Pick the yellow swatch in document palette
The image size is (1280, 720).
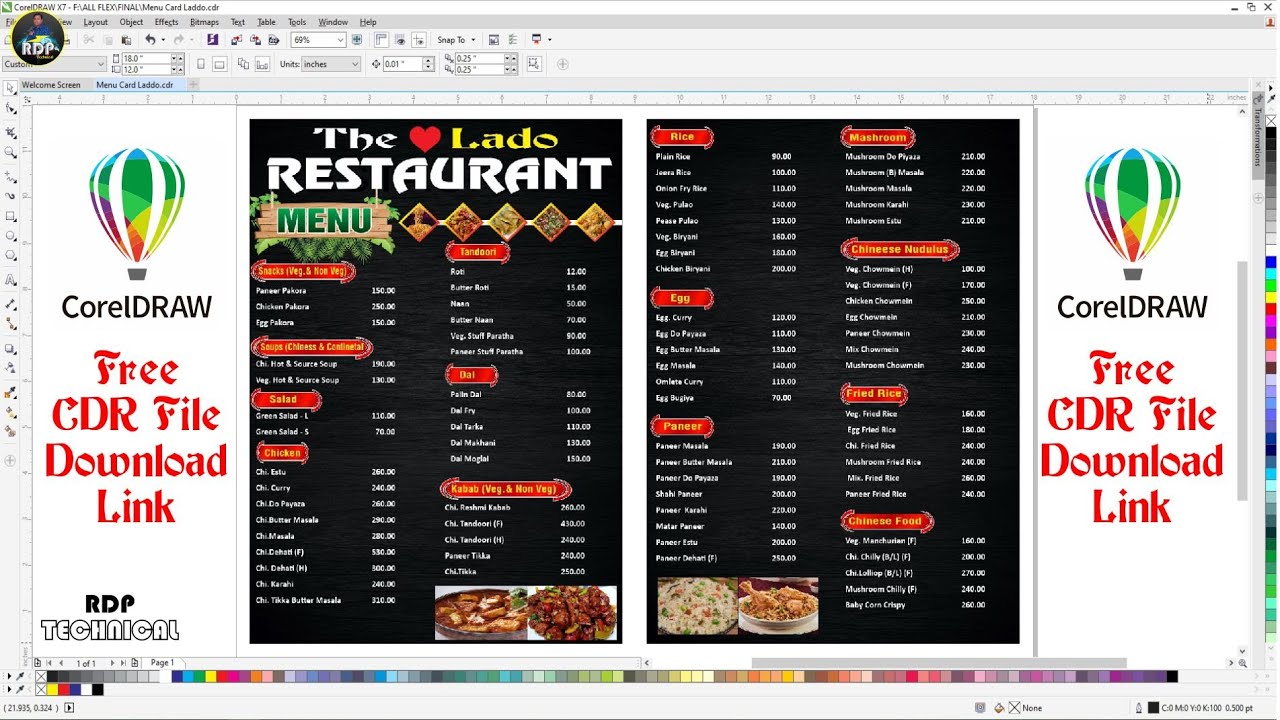point(52,690)
